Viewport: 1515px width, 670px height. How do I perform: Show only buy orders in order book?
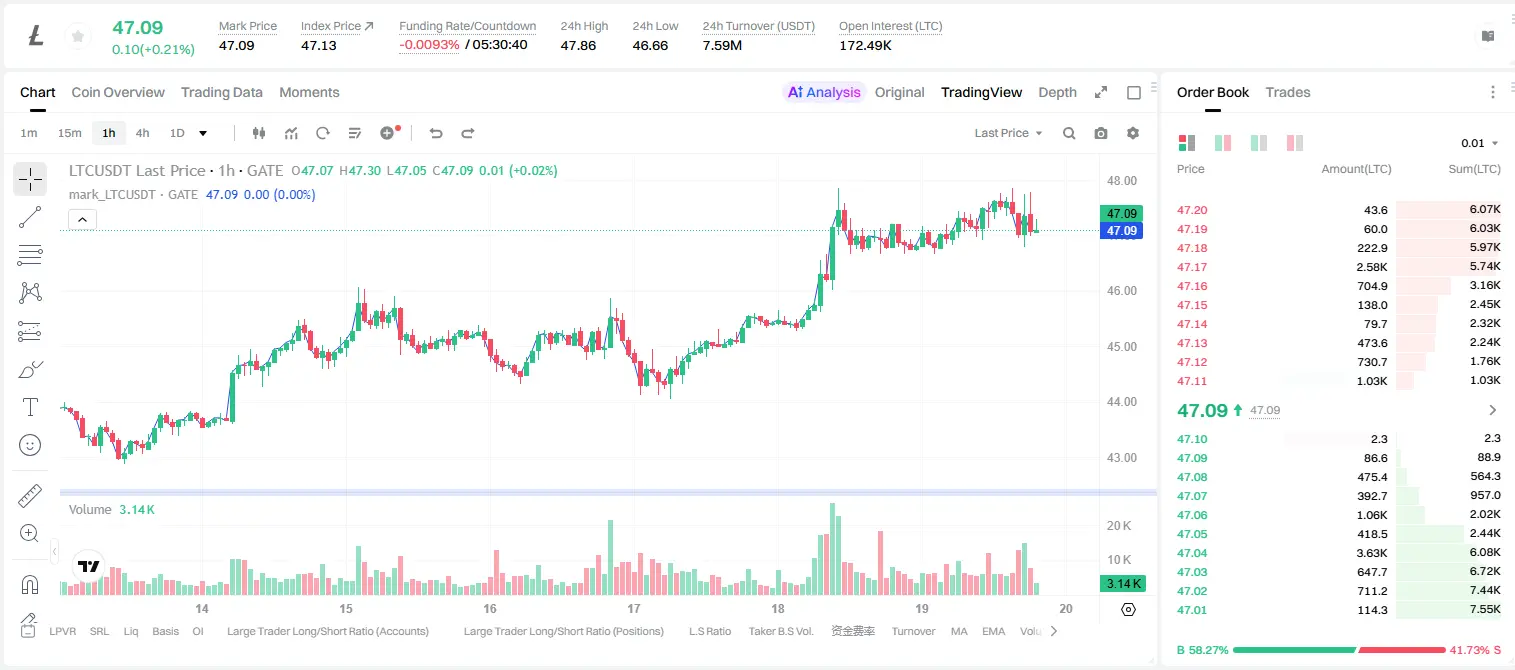[1259, 143]
